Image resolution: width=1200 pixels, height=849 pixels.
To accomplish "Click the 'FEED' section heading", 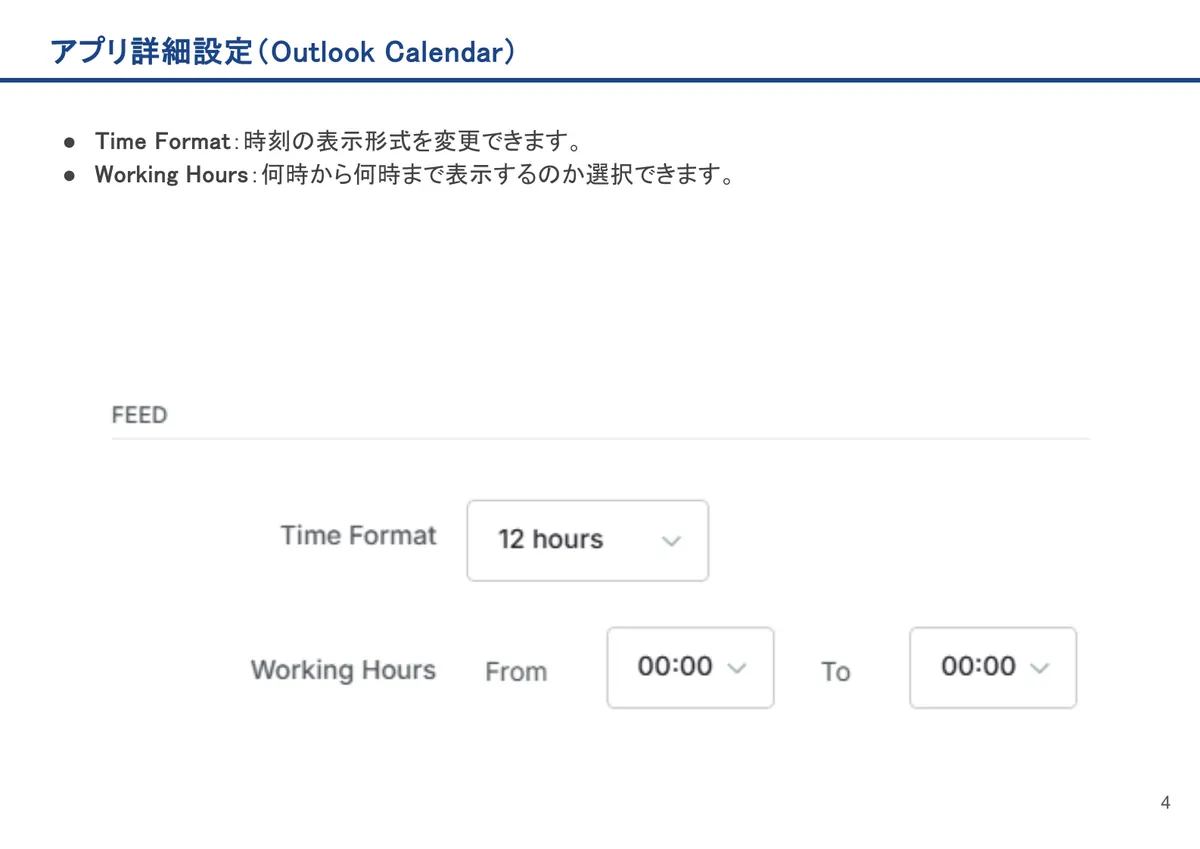I will (x=139, y=415).
